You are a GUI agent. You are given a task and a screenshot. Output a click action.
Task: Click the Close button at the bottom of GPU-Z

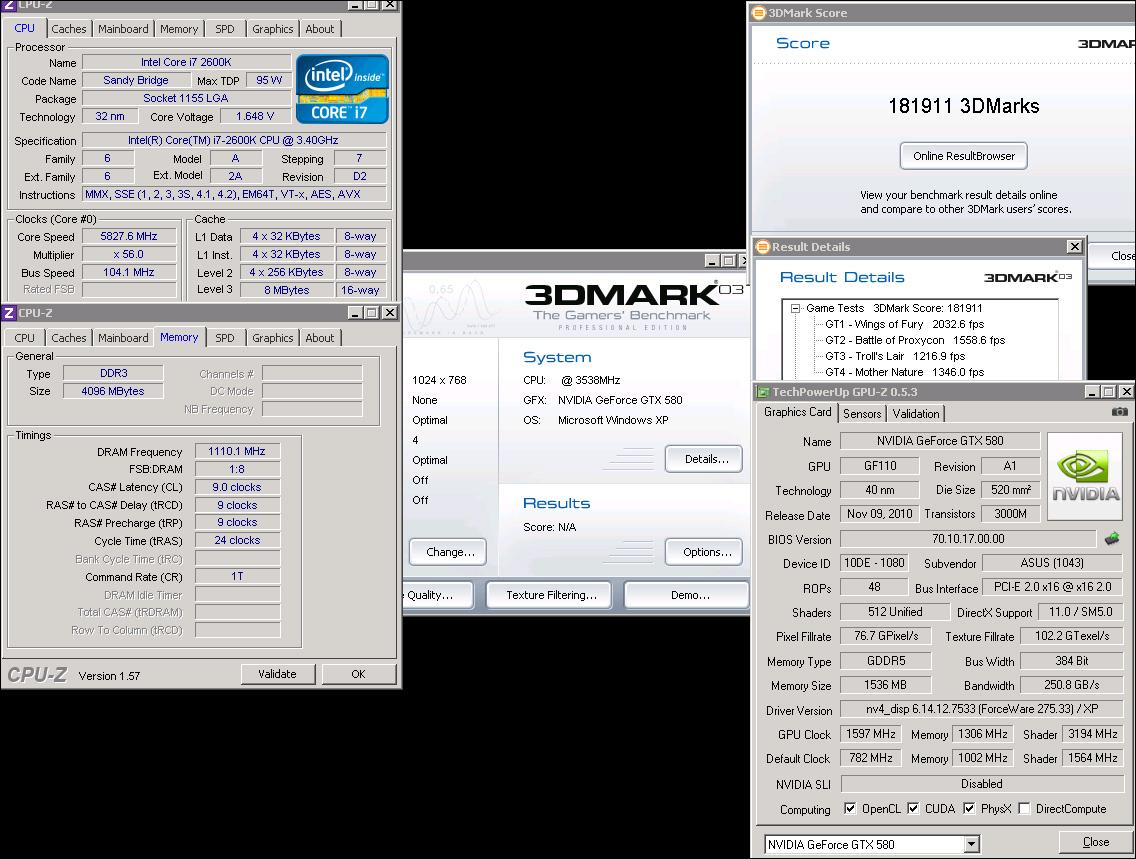tap(1095, 842)
